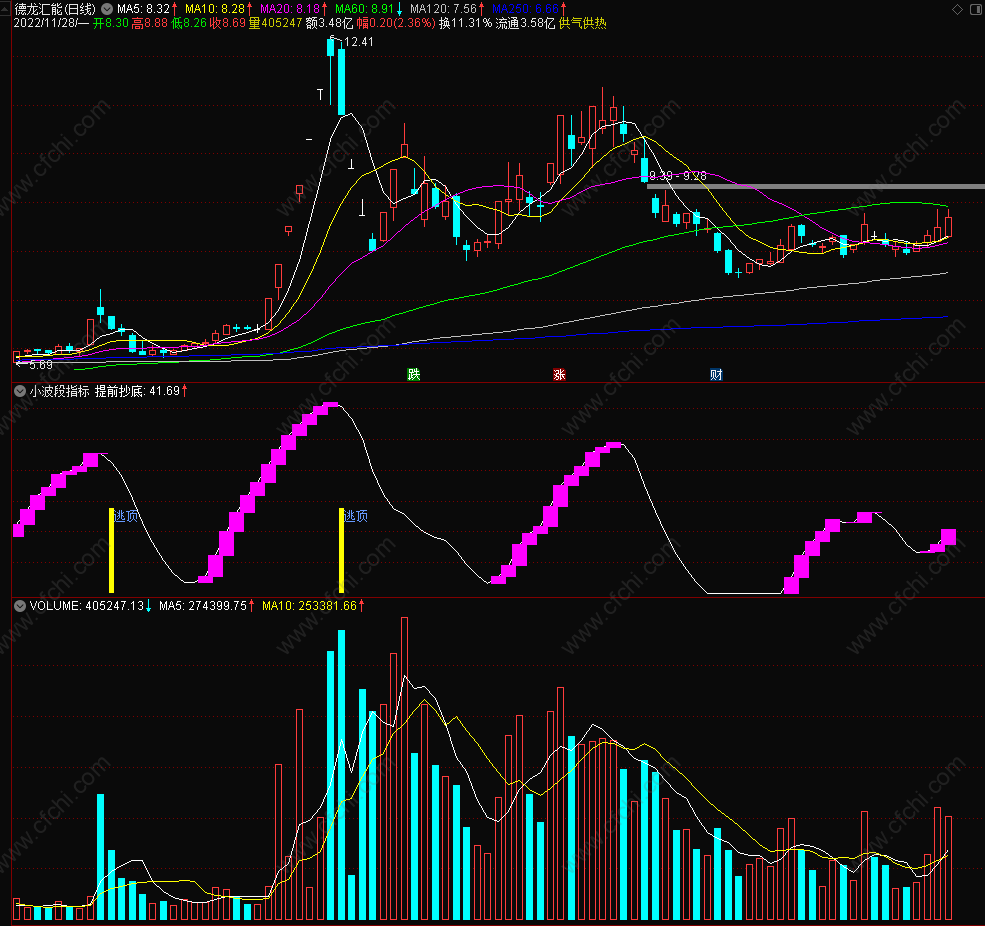This screenshot has height=926, width=985.
Task: Click the second yellow 逃顶 signal bar
Action: [x=341, y=550]
